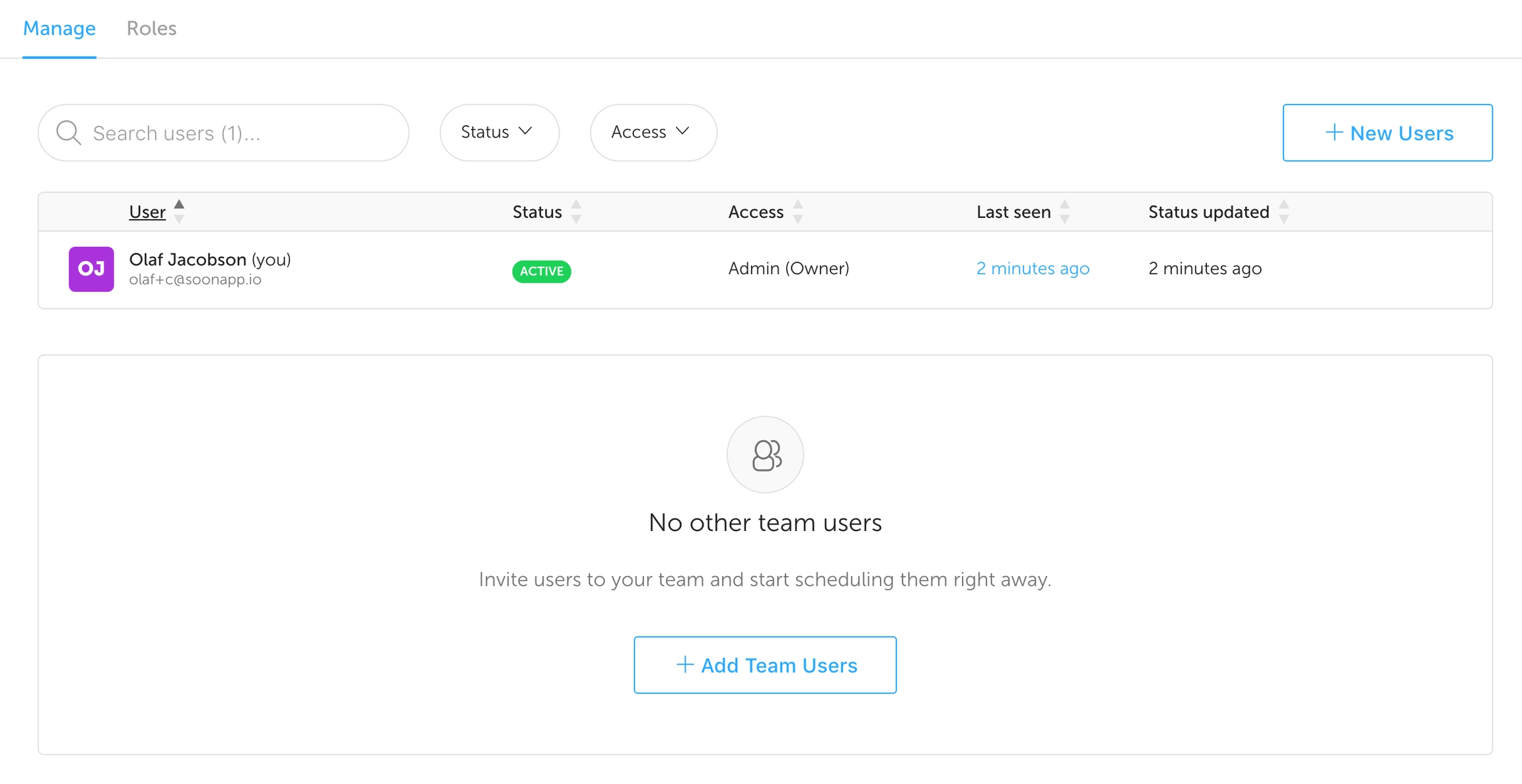
Task: Click the User column header label
Action: (147, 212)
